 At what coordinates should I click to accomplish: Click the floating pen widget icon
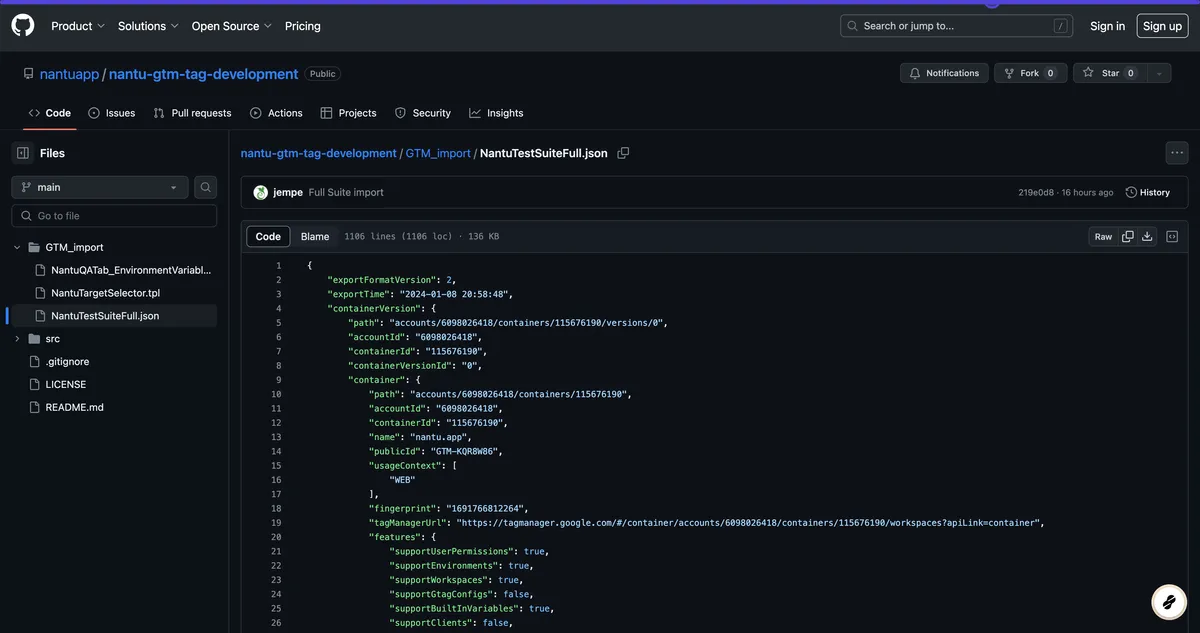pyautogui.click(x=1167, y=601)
